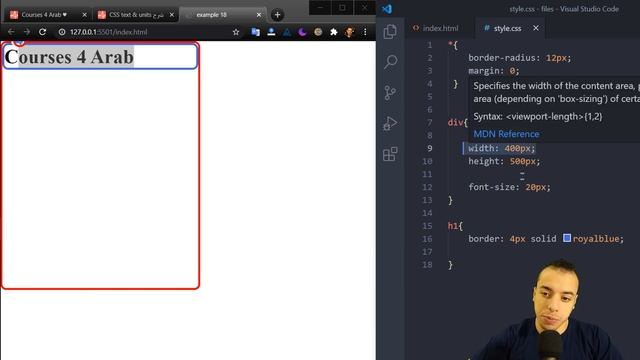This screenshot has height=360, width=640.
Task: Click the VS Code logo in the title bar
Action: click(x=387, y=8)
